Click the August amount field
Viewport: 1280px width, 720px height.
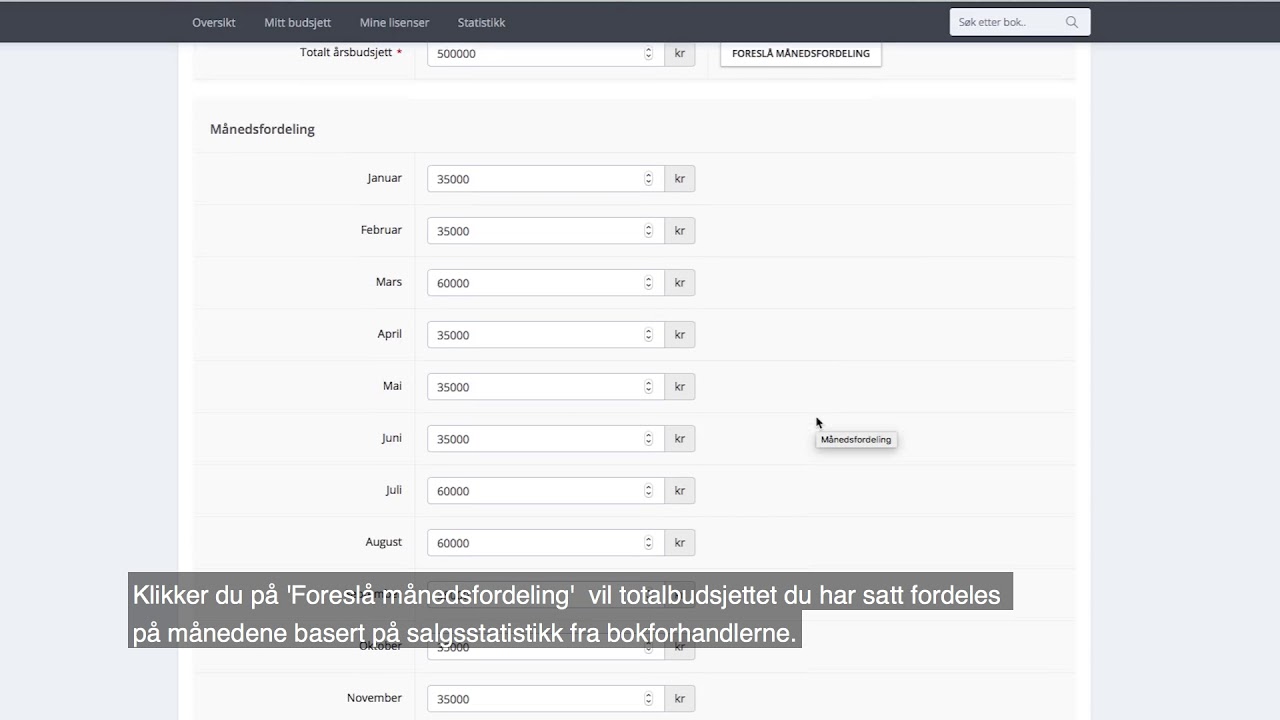pos(546,543)
